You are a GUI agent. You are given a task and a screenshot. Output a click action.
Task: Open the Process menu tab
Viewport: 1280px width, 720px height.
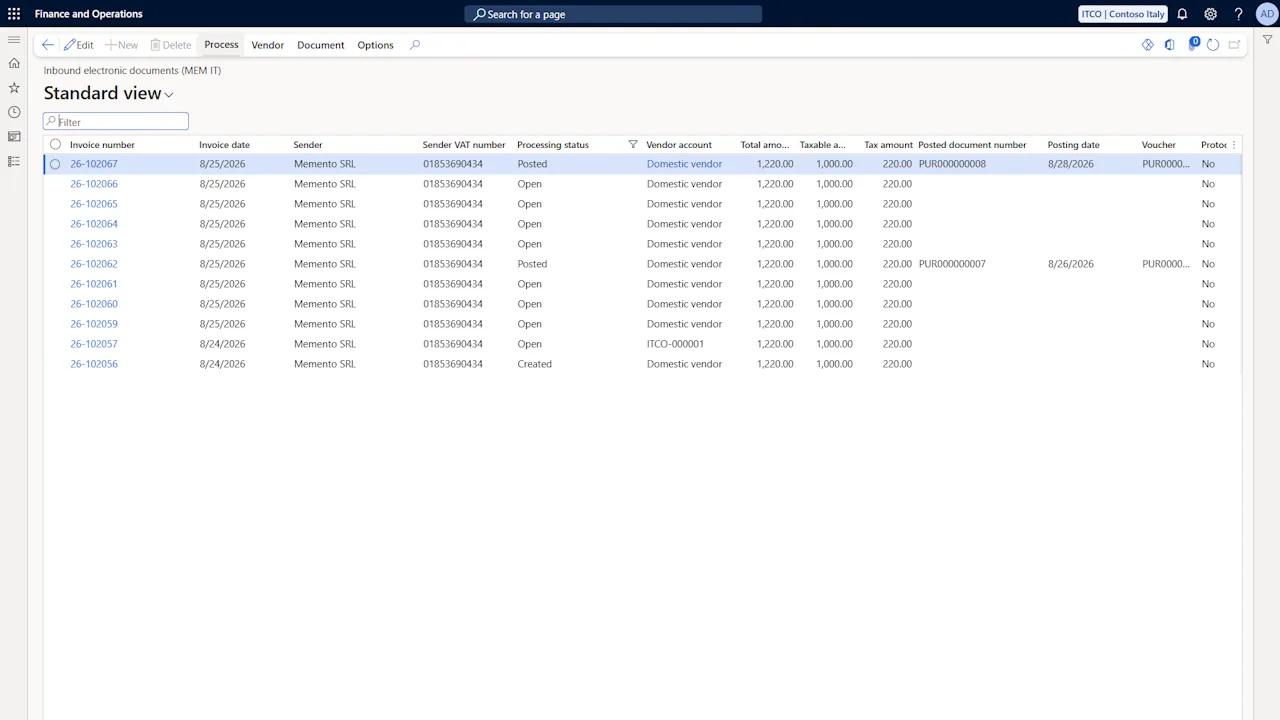click(221, 45)
